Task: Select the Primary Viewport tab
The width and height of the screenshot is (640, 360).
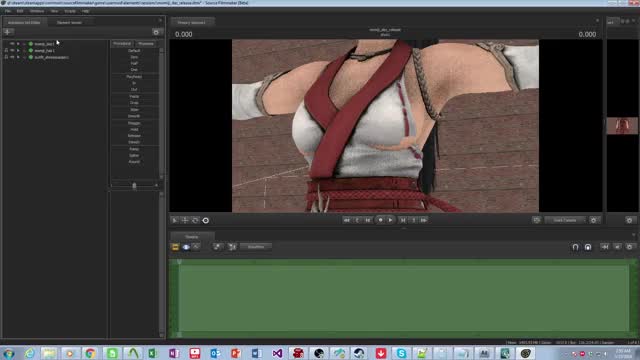Action: coord(191,22)
